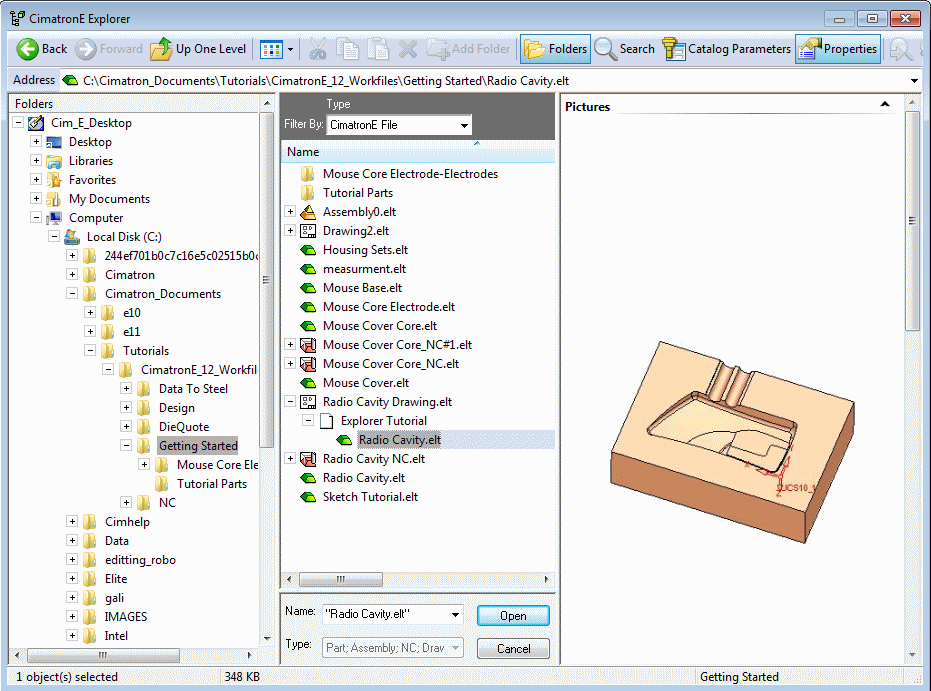Click the file list horizontal scrollbar
This screenshot has width=931, height=691.
coord(417,580)
